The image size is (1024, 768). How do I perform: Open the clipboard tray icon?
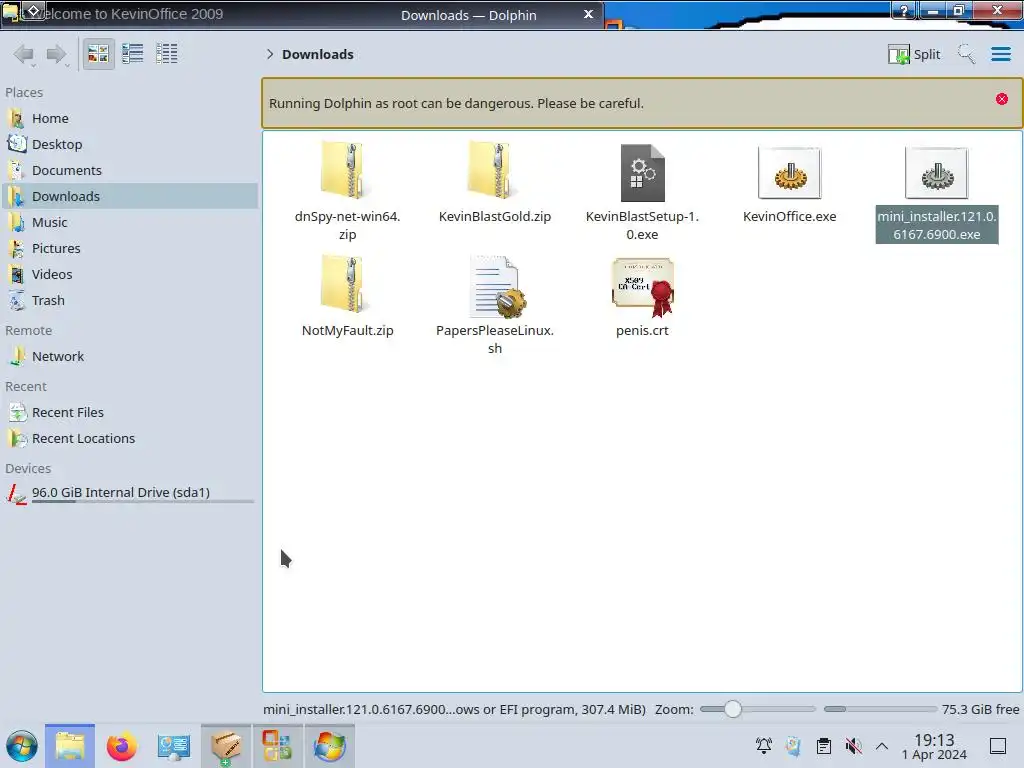(824, 745)
